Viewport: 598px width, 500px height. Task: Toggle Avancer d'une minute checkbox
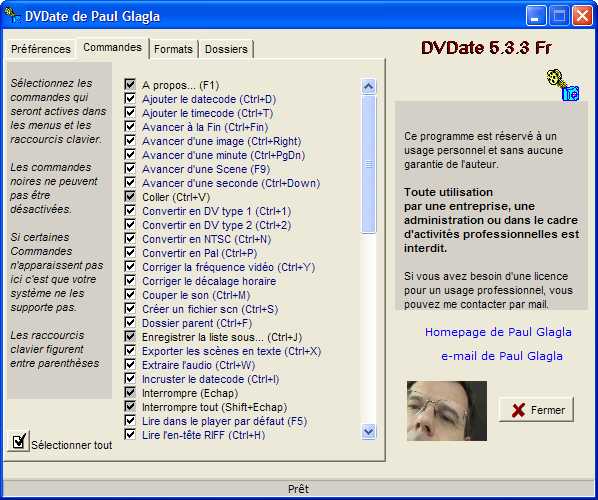pyautogui.click(x=130, y=154)
